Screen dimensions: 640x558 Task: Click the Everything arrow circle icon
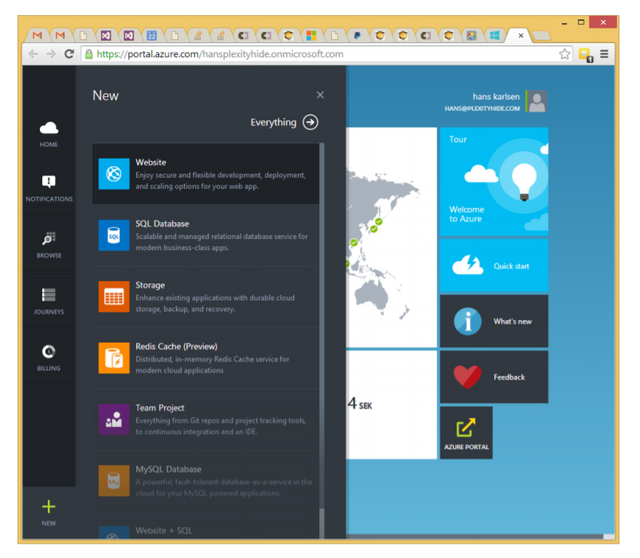pos(310,122)
